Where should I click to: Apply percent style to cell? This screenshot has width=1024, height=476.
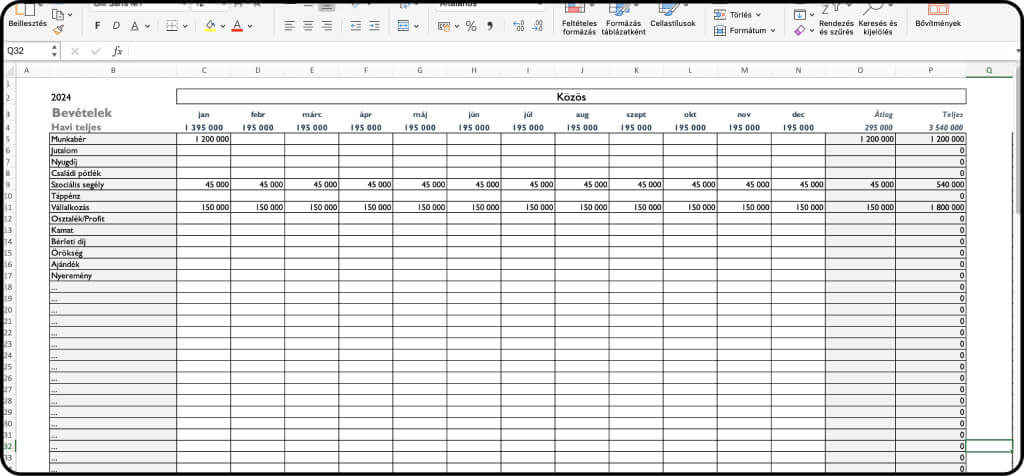click(x=471, y=26)
